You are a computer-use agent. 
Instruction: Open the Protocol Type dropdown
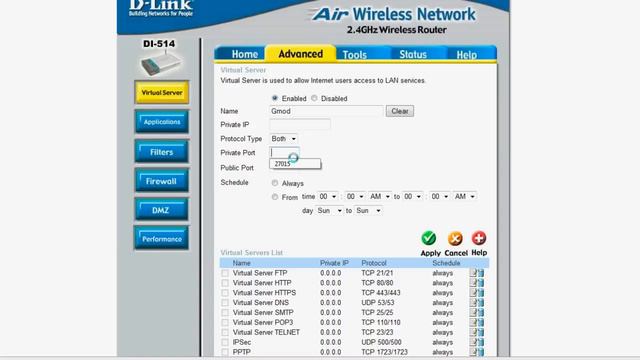[x=283, y=139]
